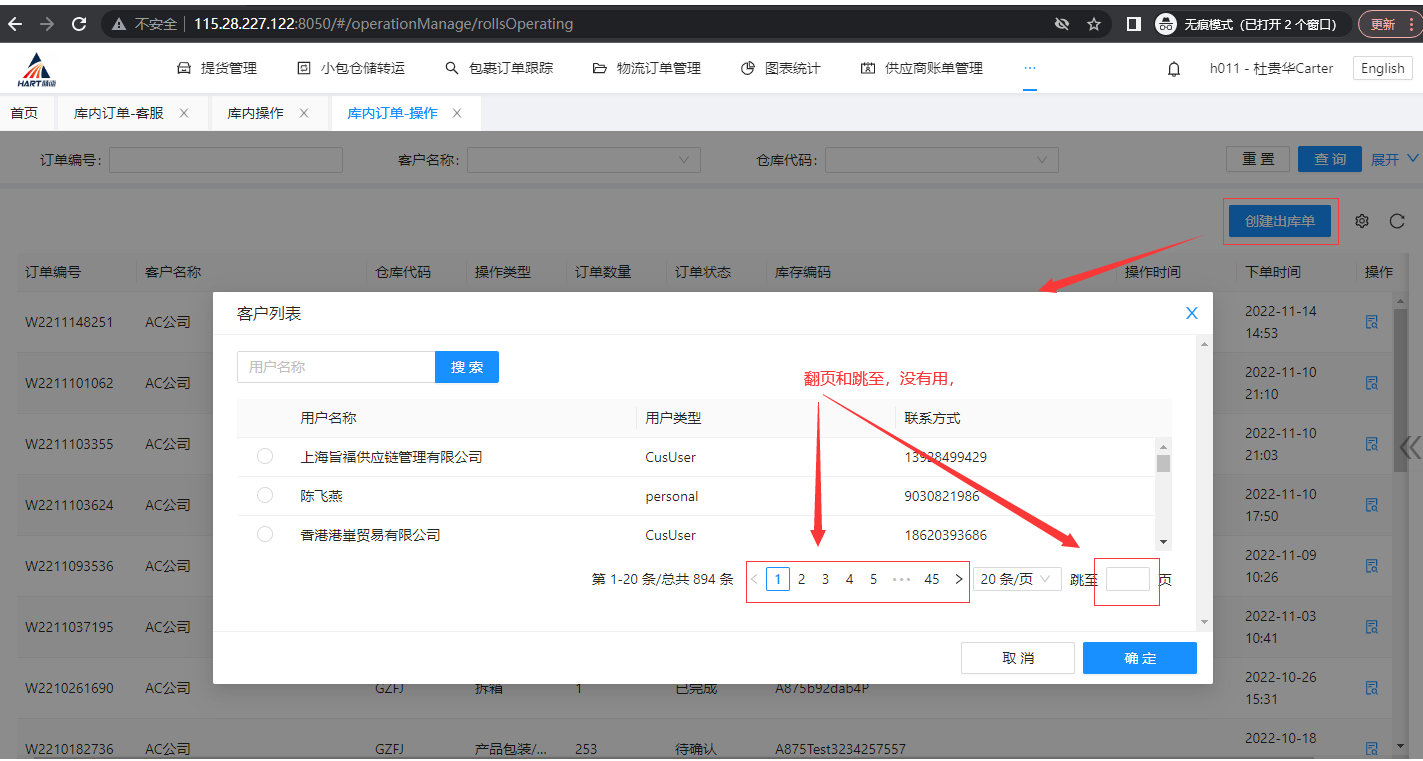Viewport: 1423px width, 761px height.
Task: Choose the 香港港崖贸易有限公司 radio option
Action: pyautogui.click(x=265, y=534)
